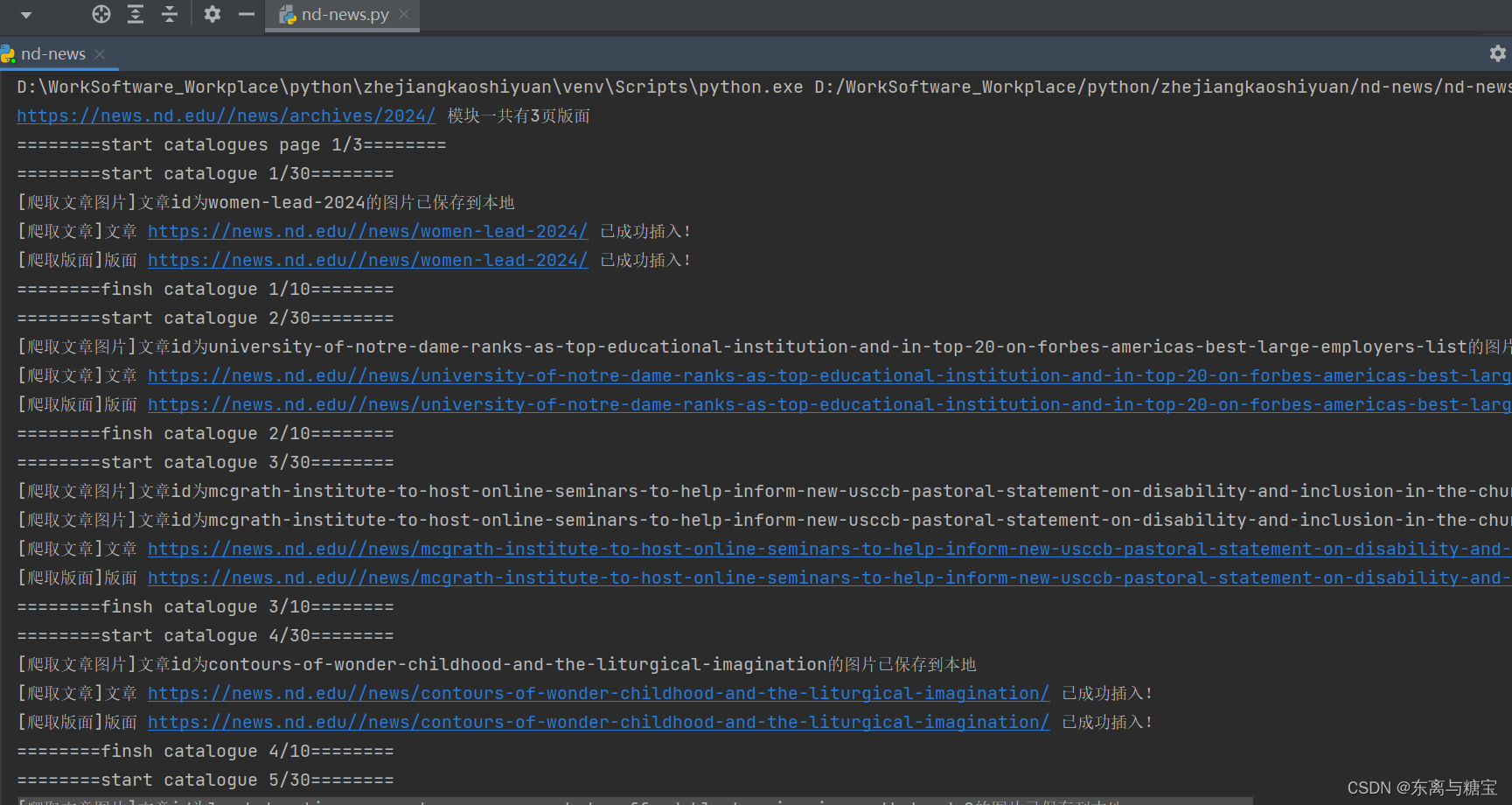The height and width of the screenshot is (805, 1512).
Task: Click the 'start catalogue 3/30' line
Action: pos(206,462)
